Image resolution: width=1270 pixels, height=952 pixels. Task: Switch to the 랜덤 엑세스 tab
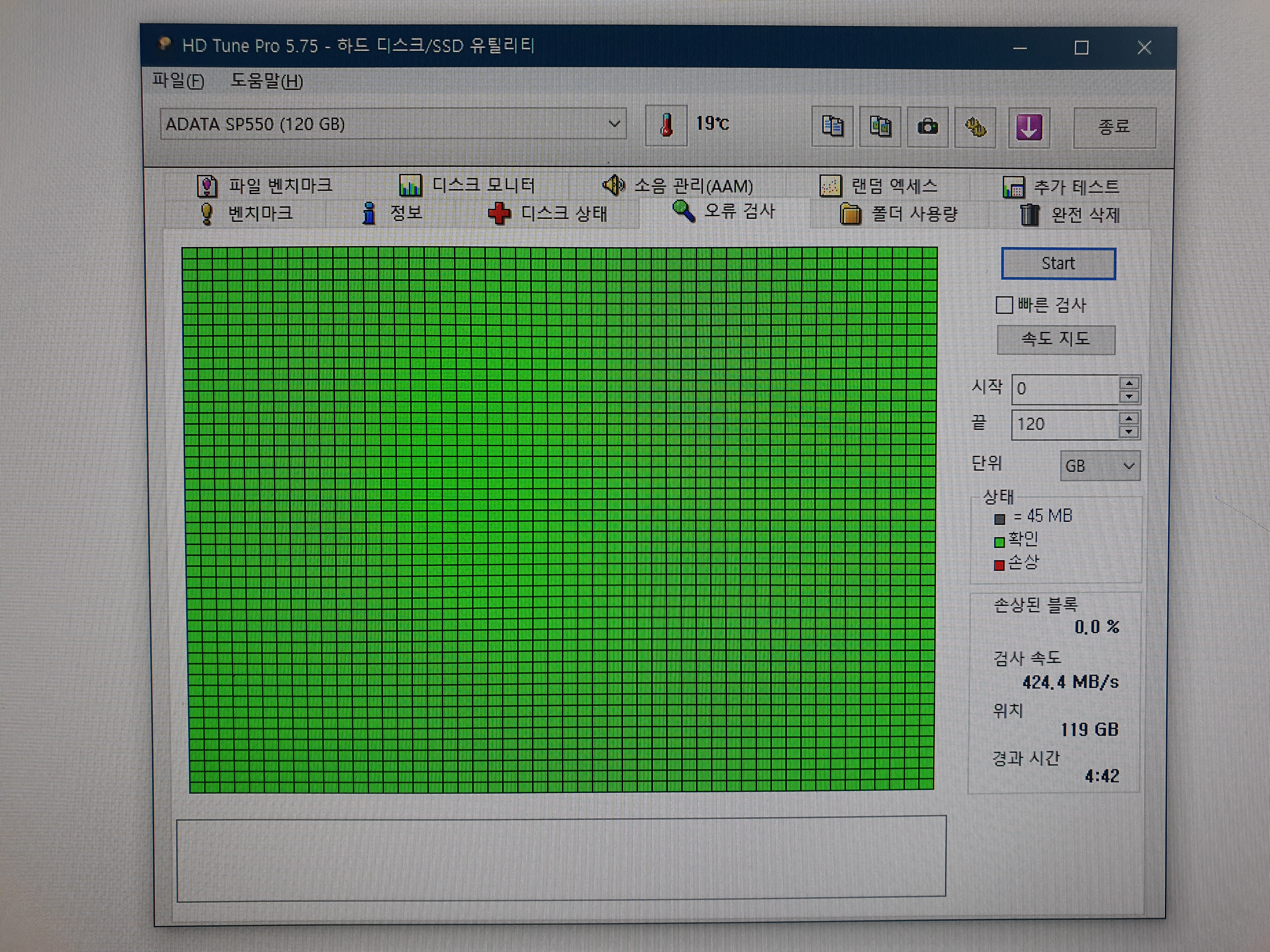[x=878, y=185]
